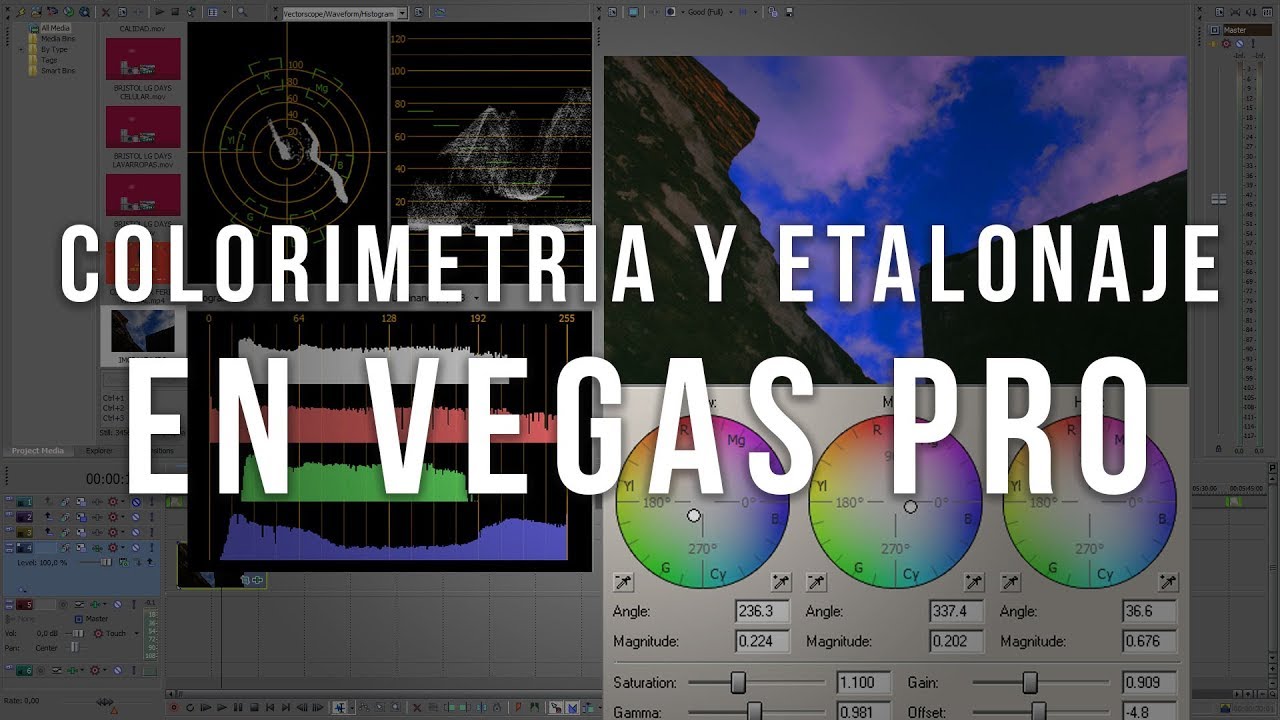Copy preview snapshot to clipboard
The width and height of the screenshot is (1280, 720).
point(773,11)
